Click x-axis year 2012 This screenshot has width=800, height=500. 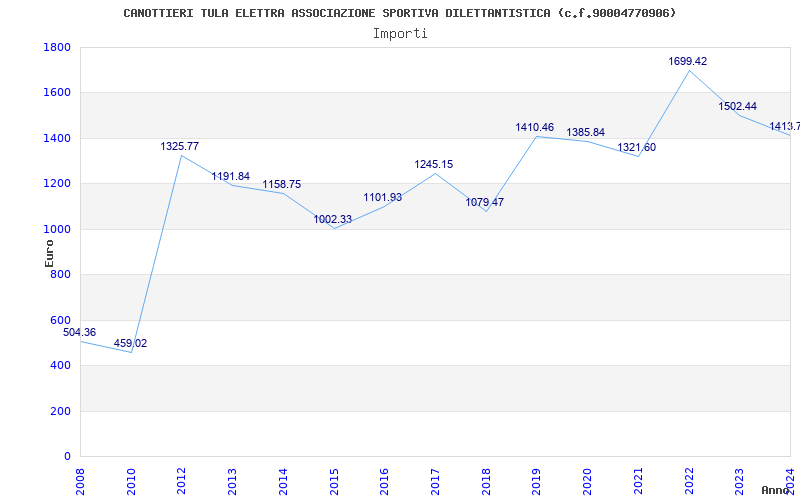coord(182,481)
